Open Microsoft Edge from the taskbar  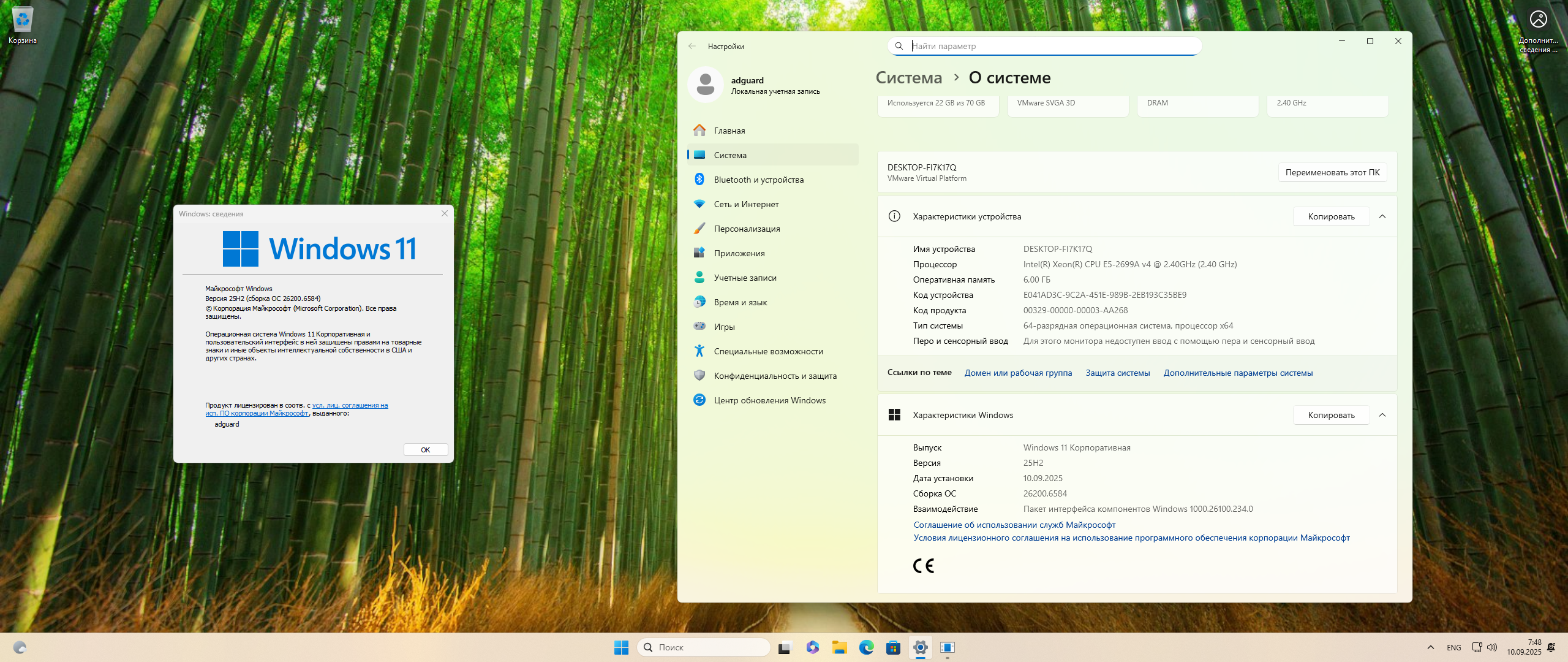(x=866, y=647)
